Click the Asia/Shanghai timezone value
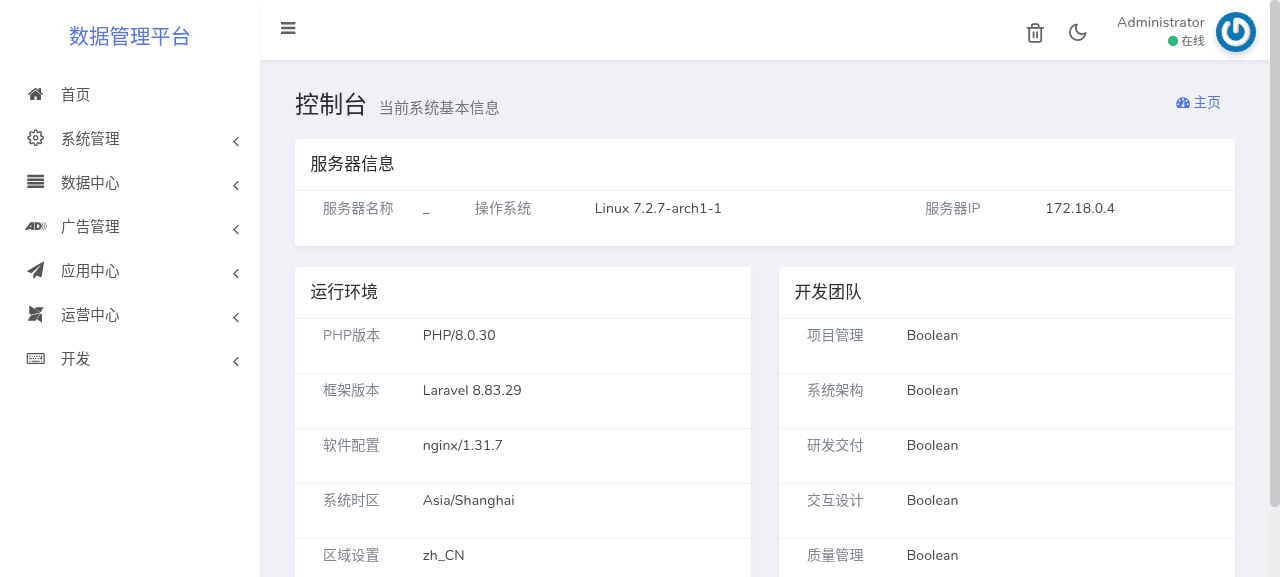Image resolution: width=1280 pixels, height=577 pixels. (x=469, y=501)
